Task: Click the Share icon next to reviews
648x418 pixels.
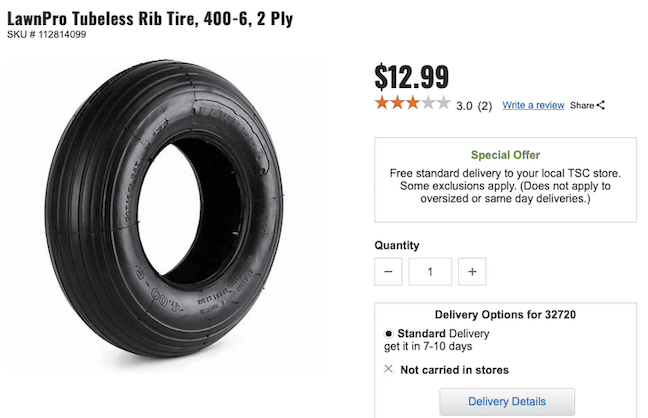Action: (x=600, y=105)
